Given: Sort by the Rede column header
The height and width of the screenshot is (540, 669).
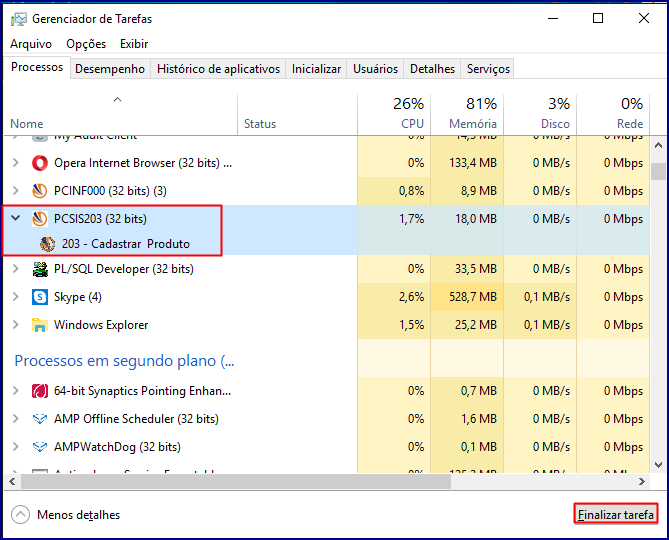Looking at the screenshot, I should point(613,114).
